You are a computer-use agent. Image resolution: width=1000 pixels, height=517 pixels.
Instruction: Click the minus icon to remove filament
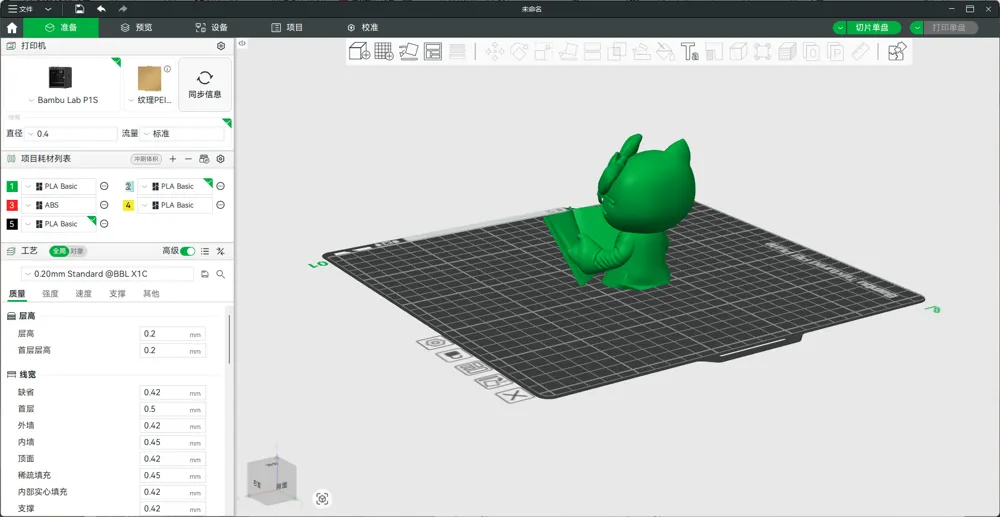click(188, 159)
